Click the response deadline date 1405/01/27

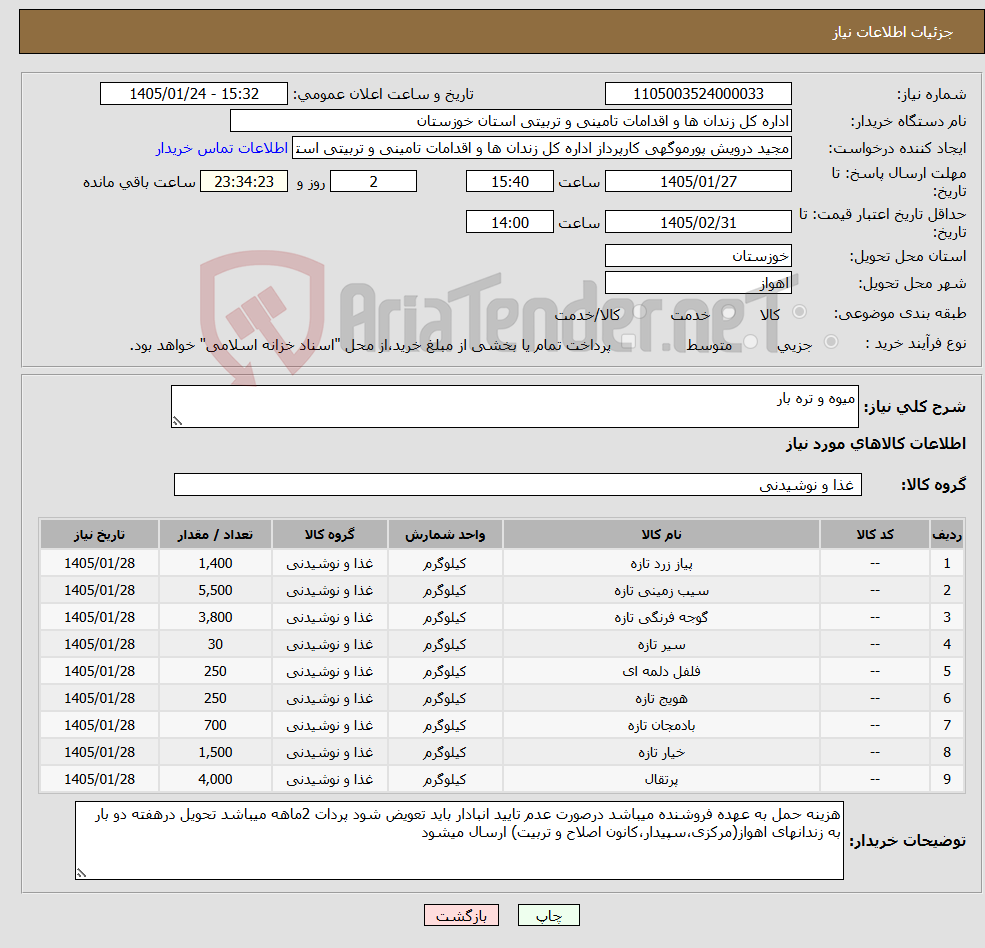click(698, 182)
